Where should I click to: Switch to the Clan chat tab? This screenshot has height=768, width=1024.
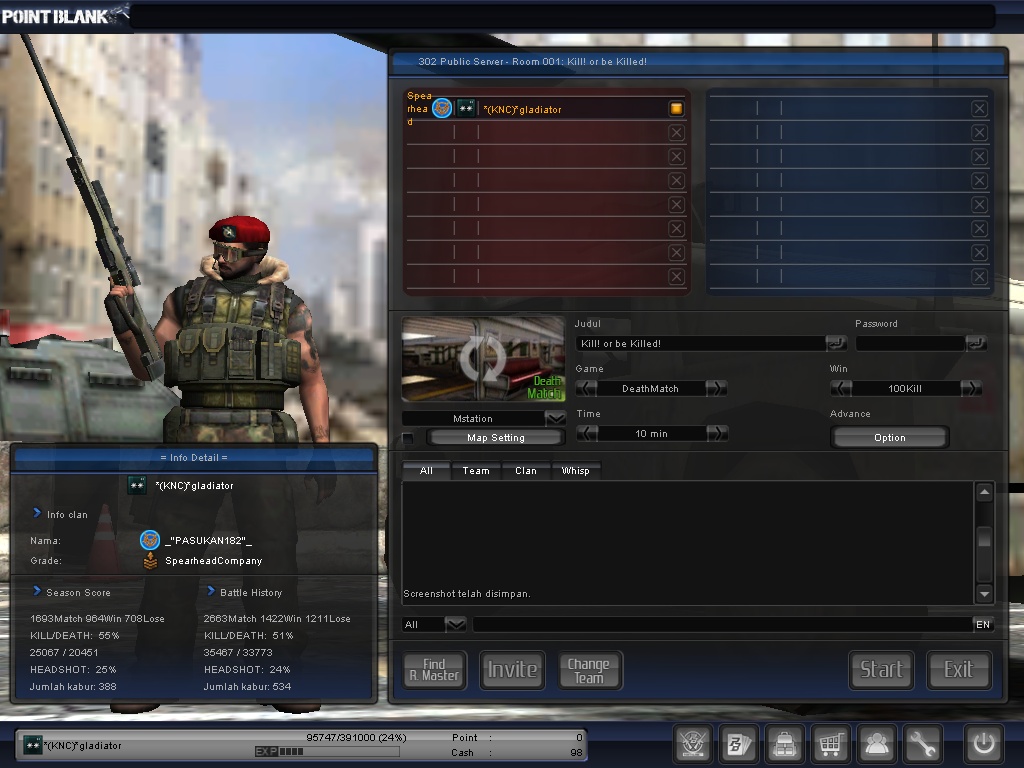(526, 470)
